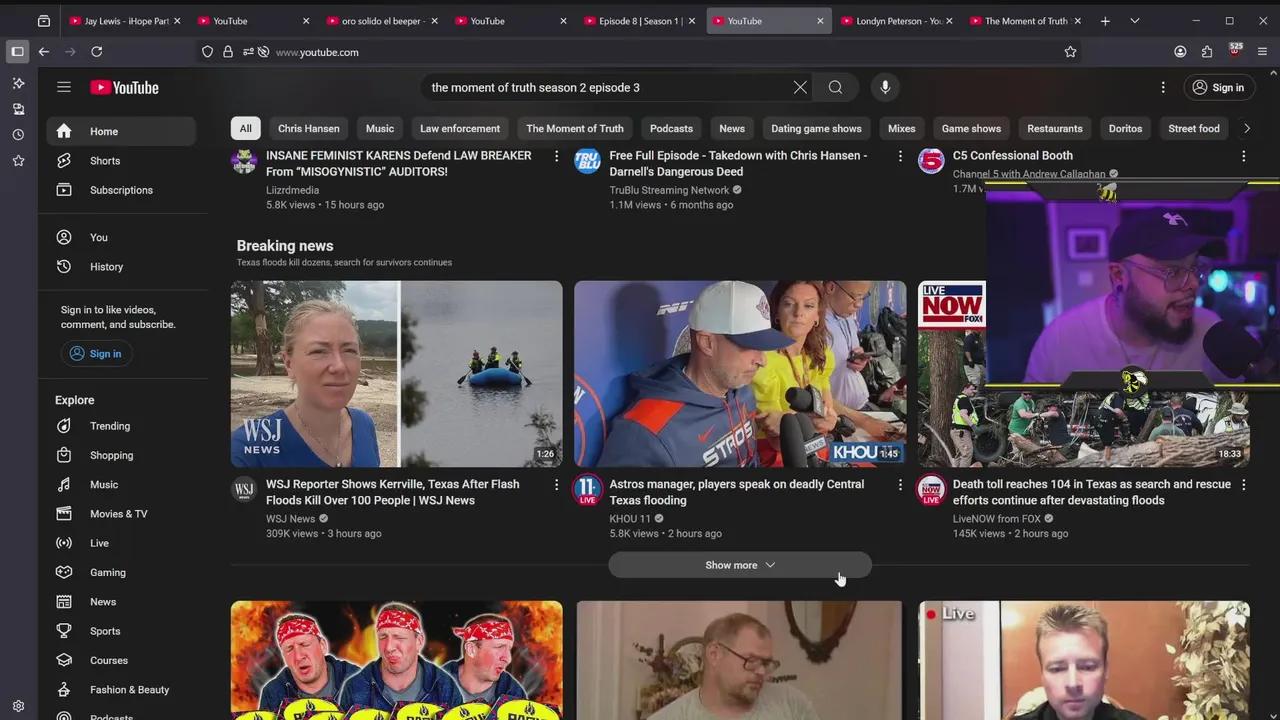The width and height of the screenshot is (1280, 720).
Task: Collapse the YouTube guide hamburger menu
Action: pyautogui.click(x=64, y=87)
